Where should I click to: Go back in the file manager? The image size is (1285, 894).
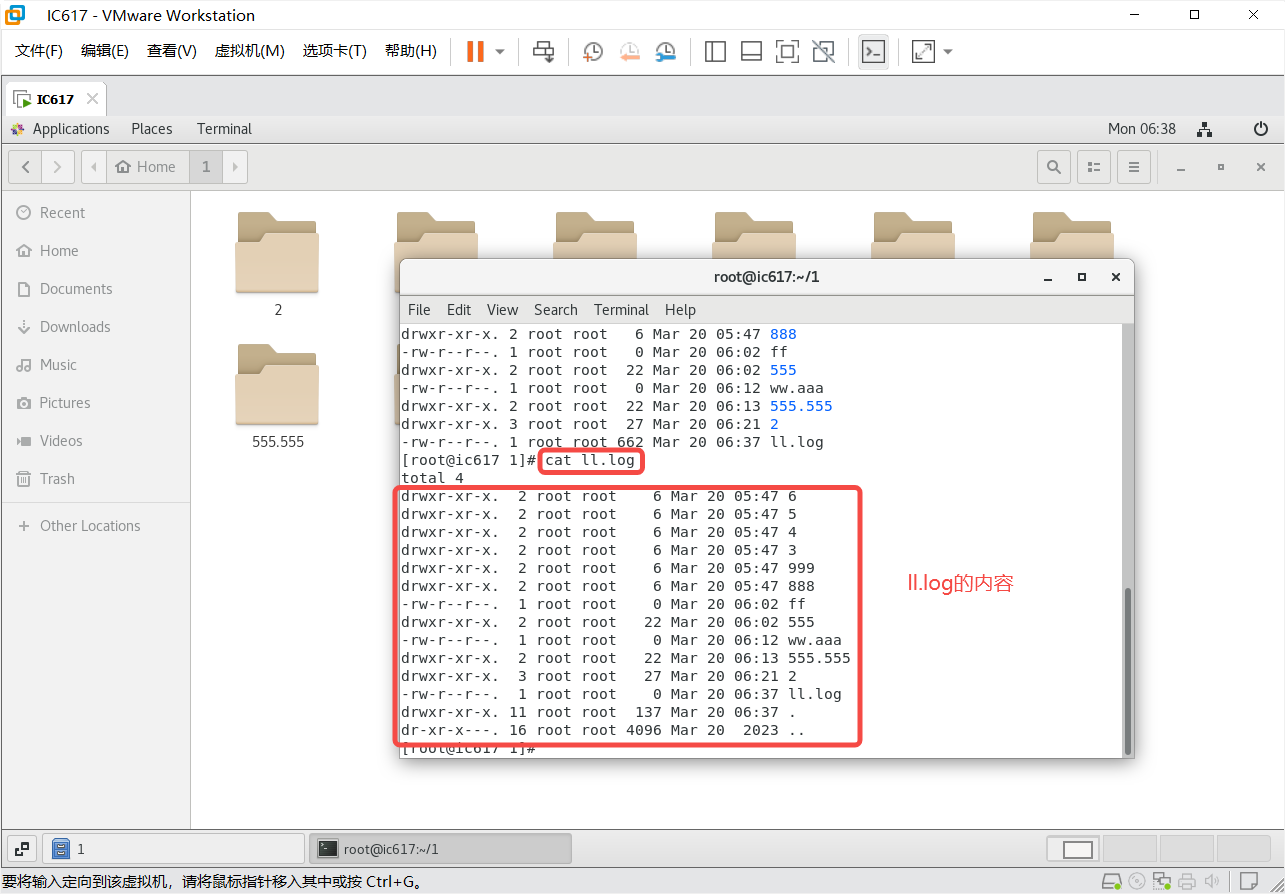pos(25,167)
